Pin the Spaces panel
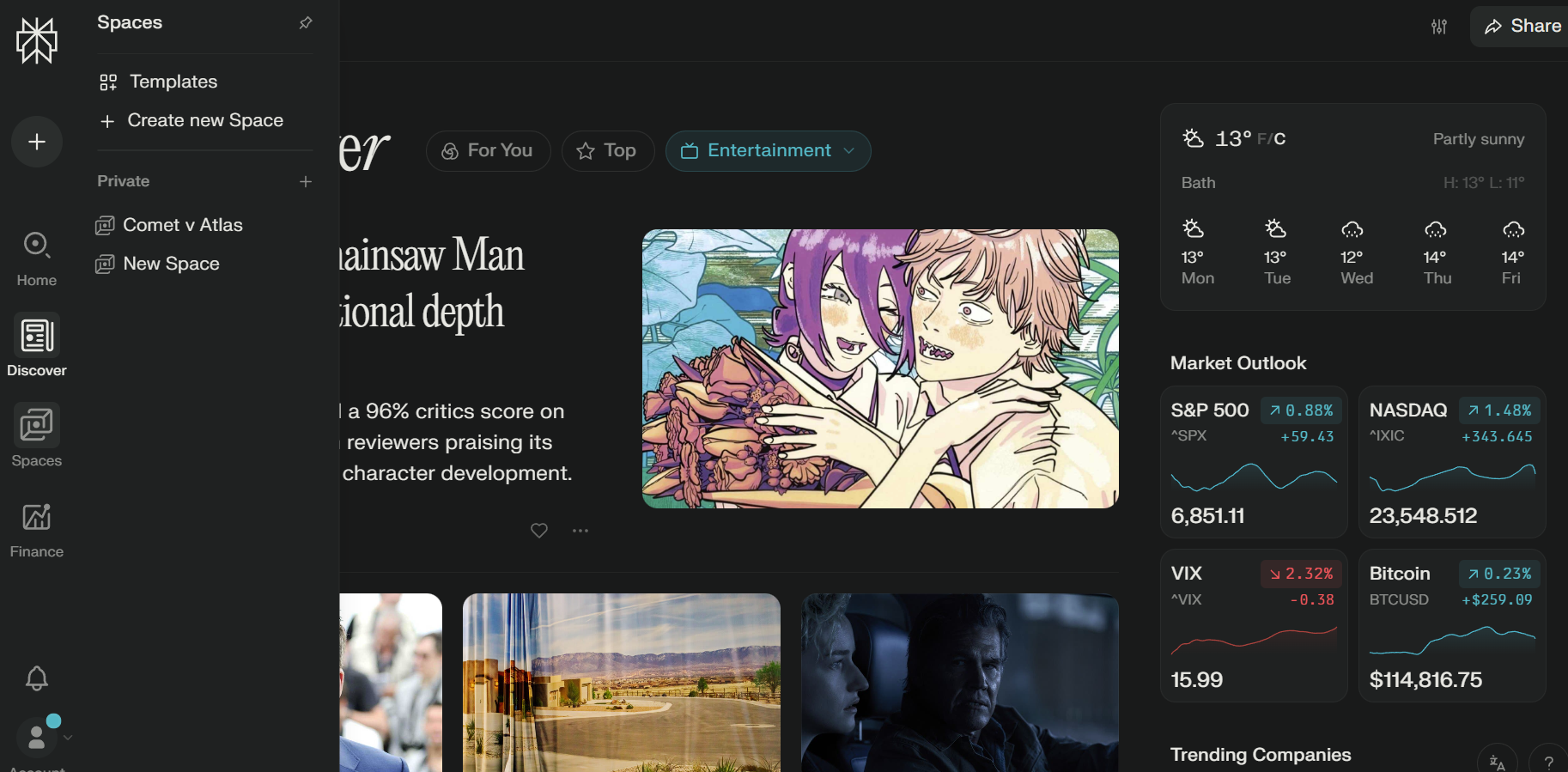1568x772 pixels. click(306, 23)
